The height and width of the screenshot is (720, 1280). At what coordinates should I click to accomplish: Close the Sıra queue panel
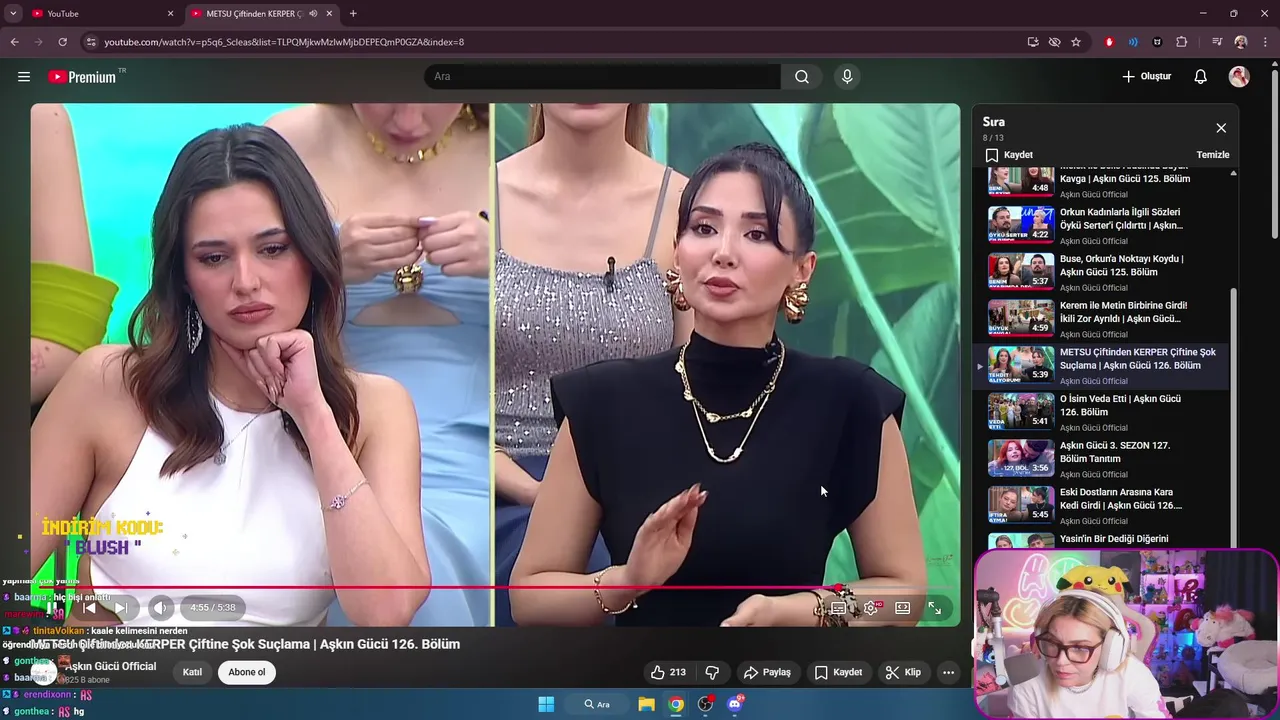coord(1221,128)
